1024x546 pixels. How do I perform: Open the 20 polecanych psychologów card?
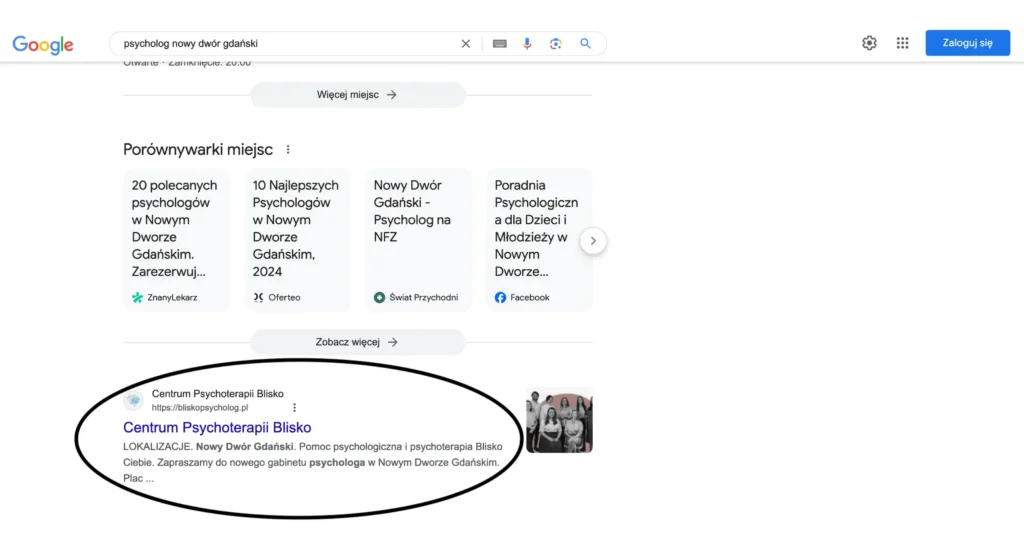(176, 240)
